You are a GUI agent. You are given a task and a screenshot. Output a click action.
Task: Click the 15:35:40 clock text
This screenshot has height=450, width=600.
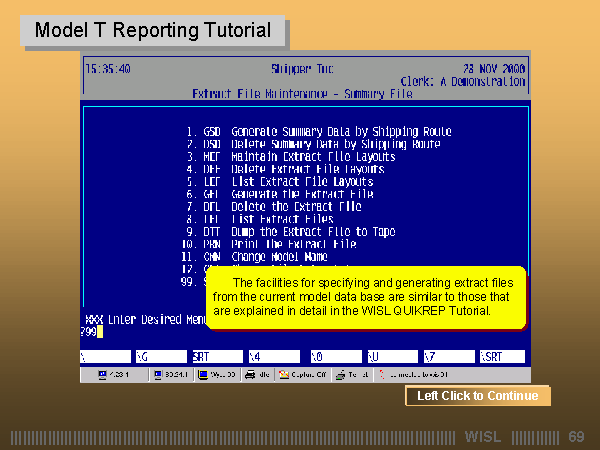[x=108, y=69]
